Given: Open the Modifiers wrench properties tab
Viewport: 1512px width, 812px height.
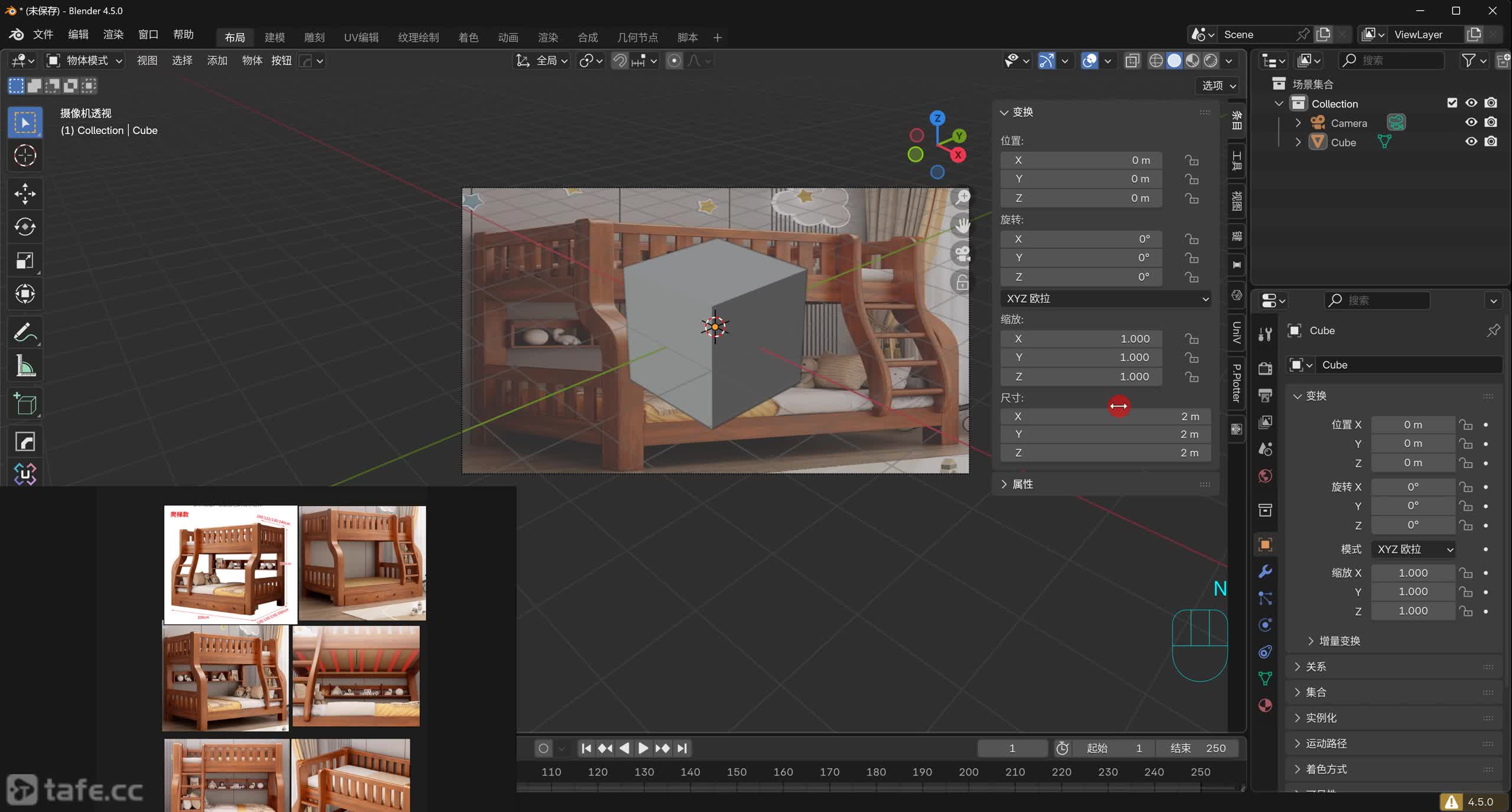Looking at the screenshot, I should (1265, 571).
